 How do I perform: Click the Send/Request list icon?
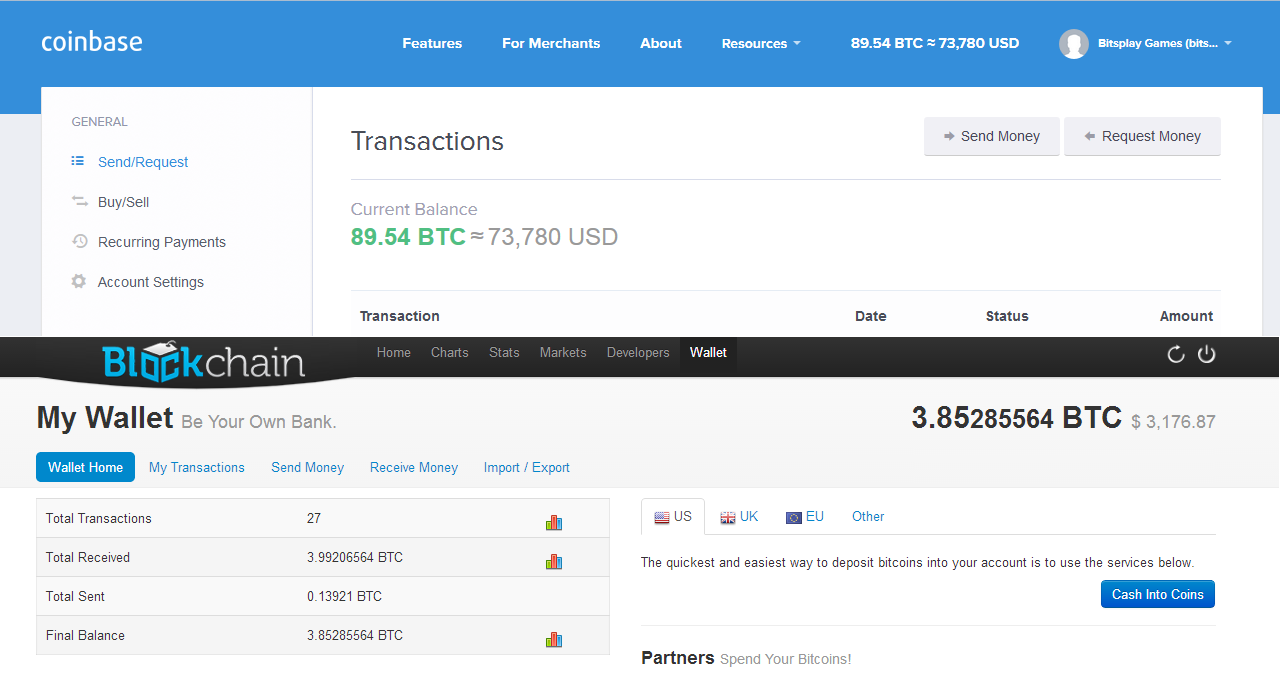78,161
